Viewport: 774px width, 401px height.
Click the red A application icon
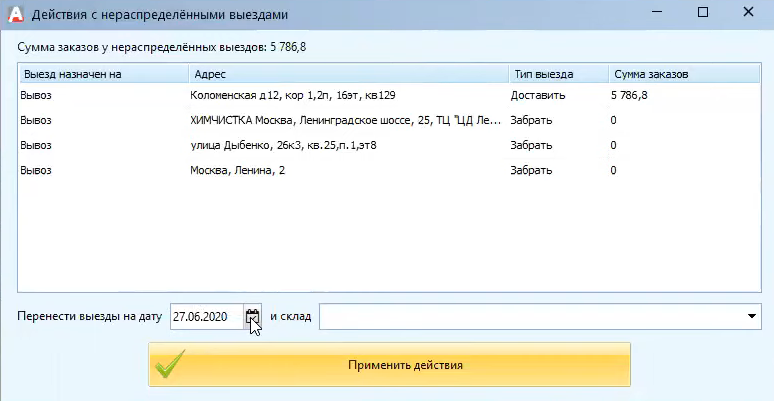pos(16,14)
